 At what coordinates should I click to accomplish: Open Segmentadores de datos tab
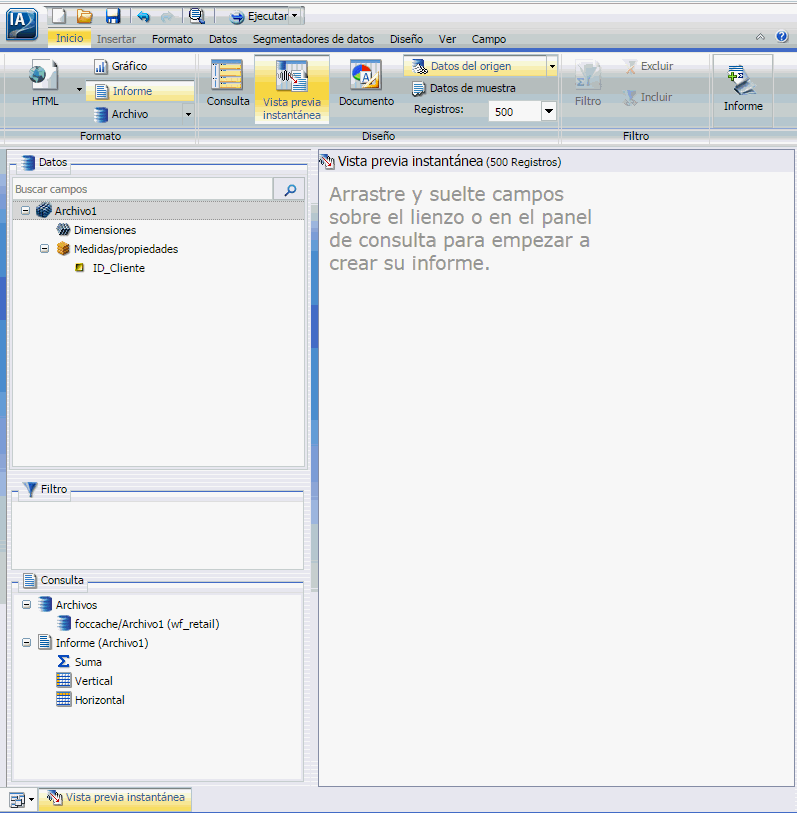coord(313,39)
